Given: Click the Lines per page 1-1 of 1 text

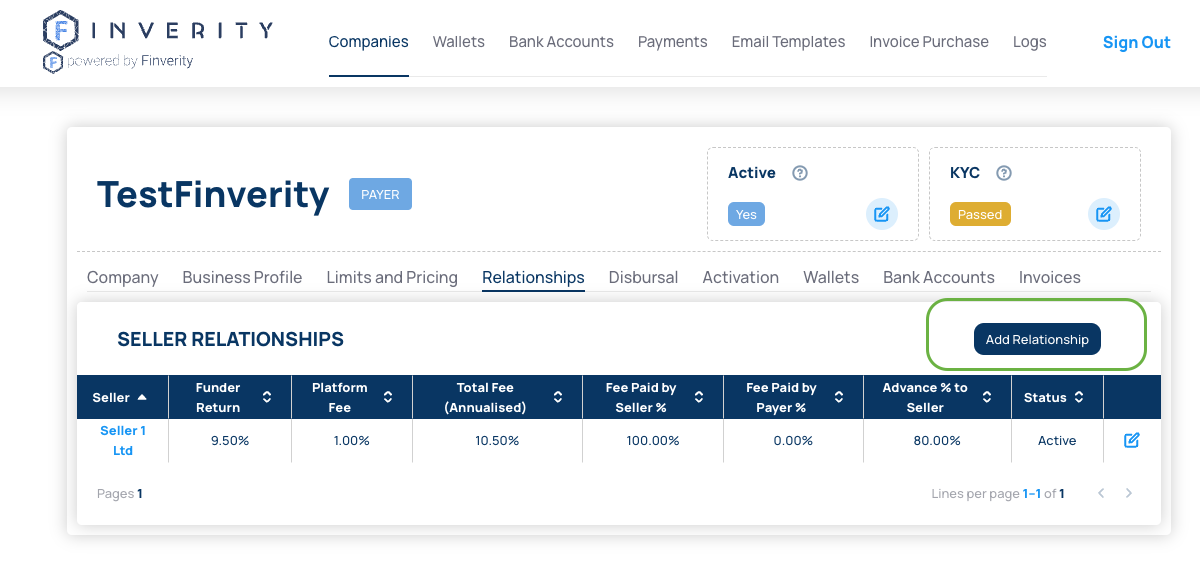Looking at the screenshot, I should [997, 493].
